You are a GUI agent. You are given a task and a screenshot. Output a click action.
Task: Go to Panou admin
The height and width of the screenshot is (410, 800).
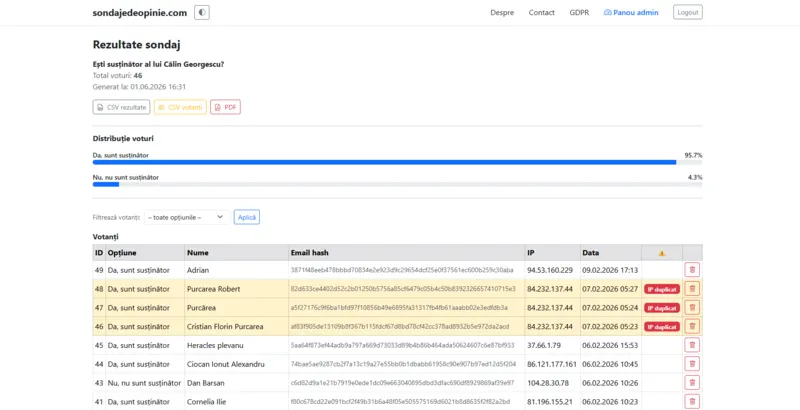click(631, 12)
